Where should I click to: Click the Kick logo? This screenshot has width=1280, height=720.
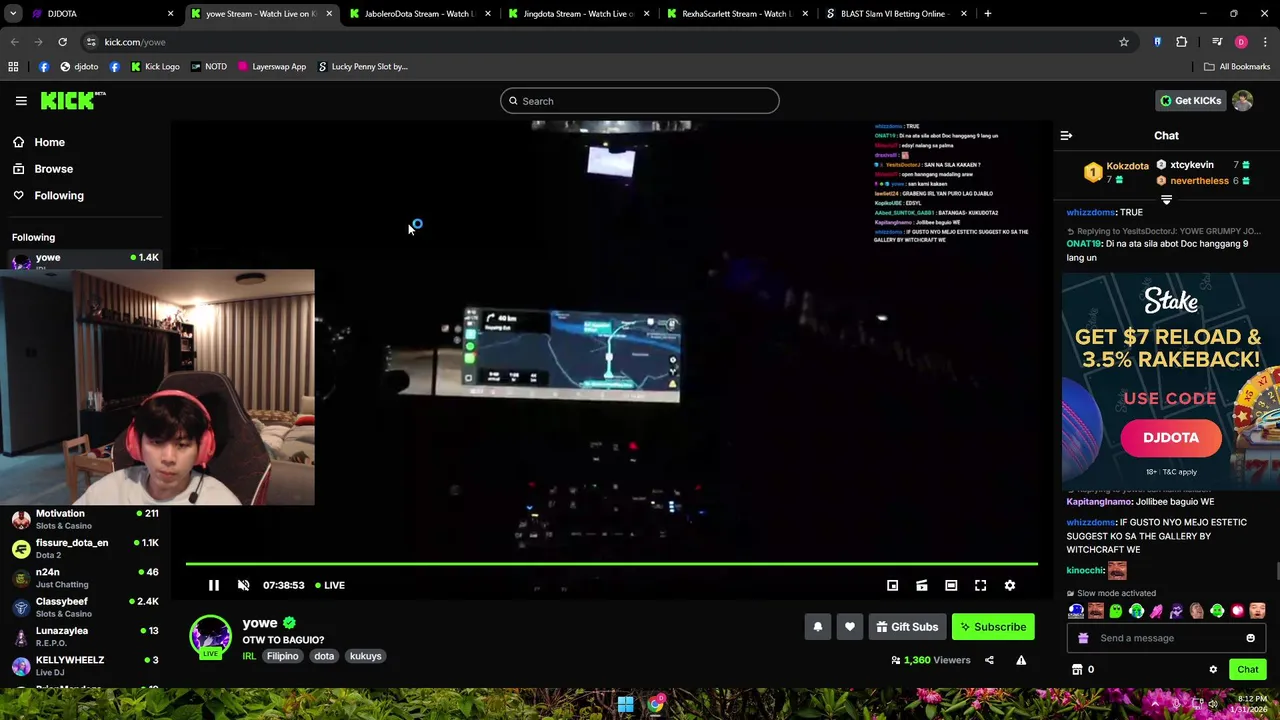(73, 100)
